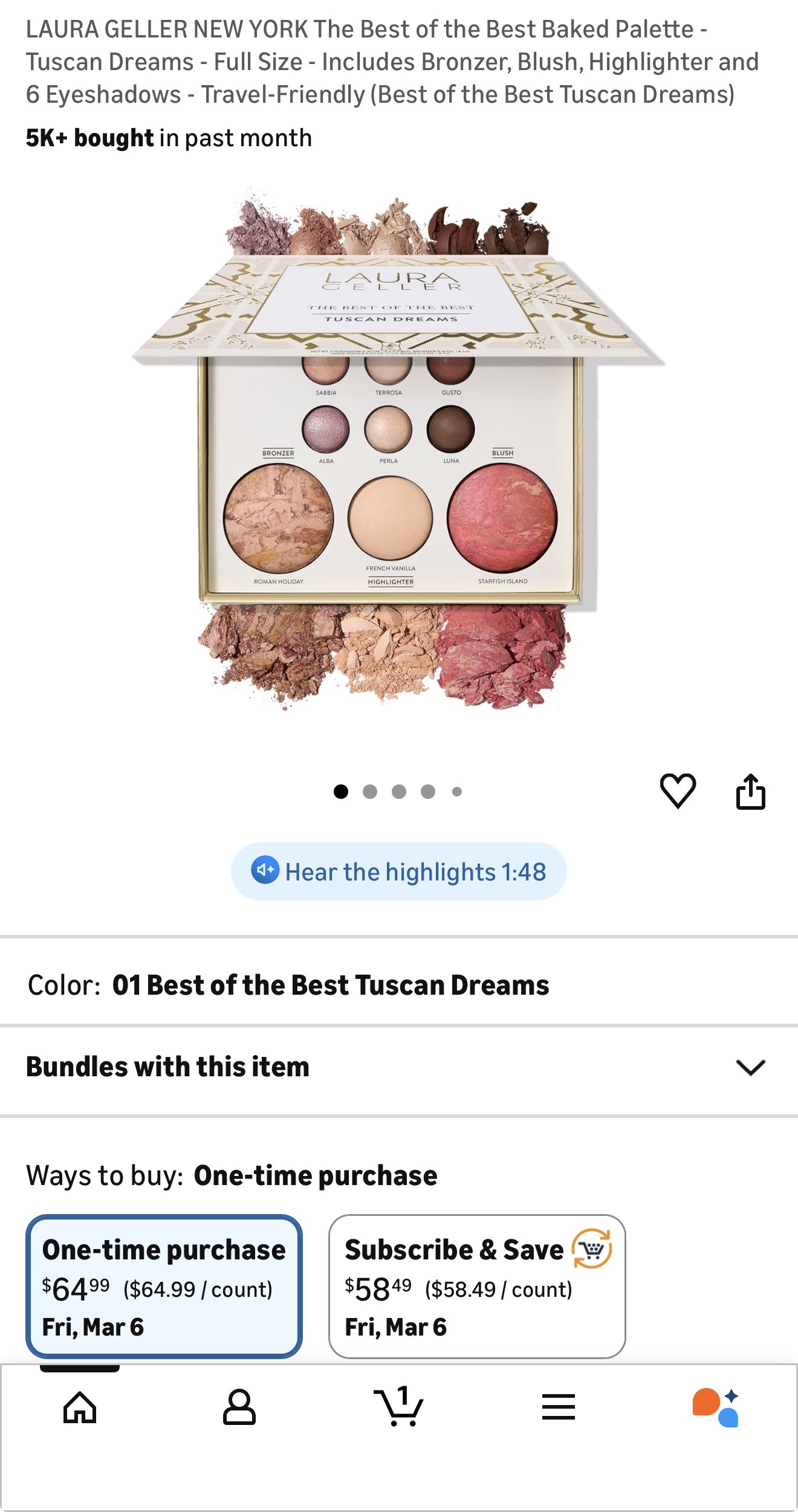Open the hamburger menu icon
This screenshot has width=798, height=1512.
[559, 1407]
